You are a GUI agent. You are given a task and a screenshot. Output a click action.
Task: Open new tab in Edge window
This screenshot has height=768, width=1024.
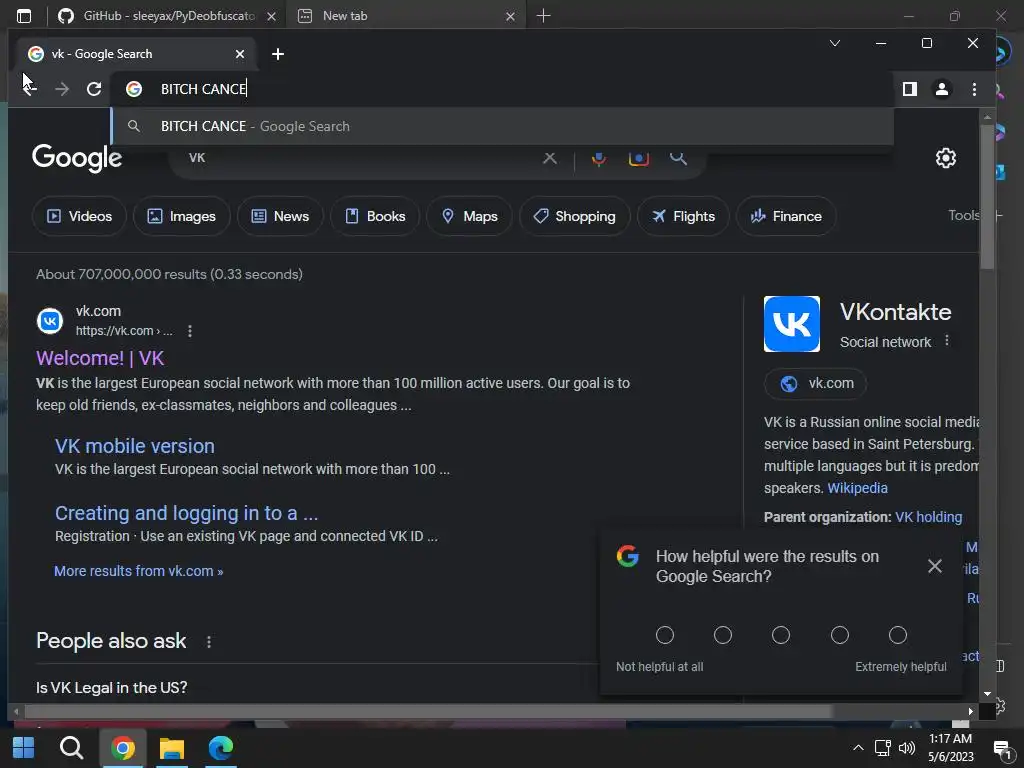click(x=543, y=16)
